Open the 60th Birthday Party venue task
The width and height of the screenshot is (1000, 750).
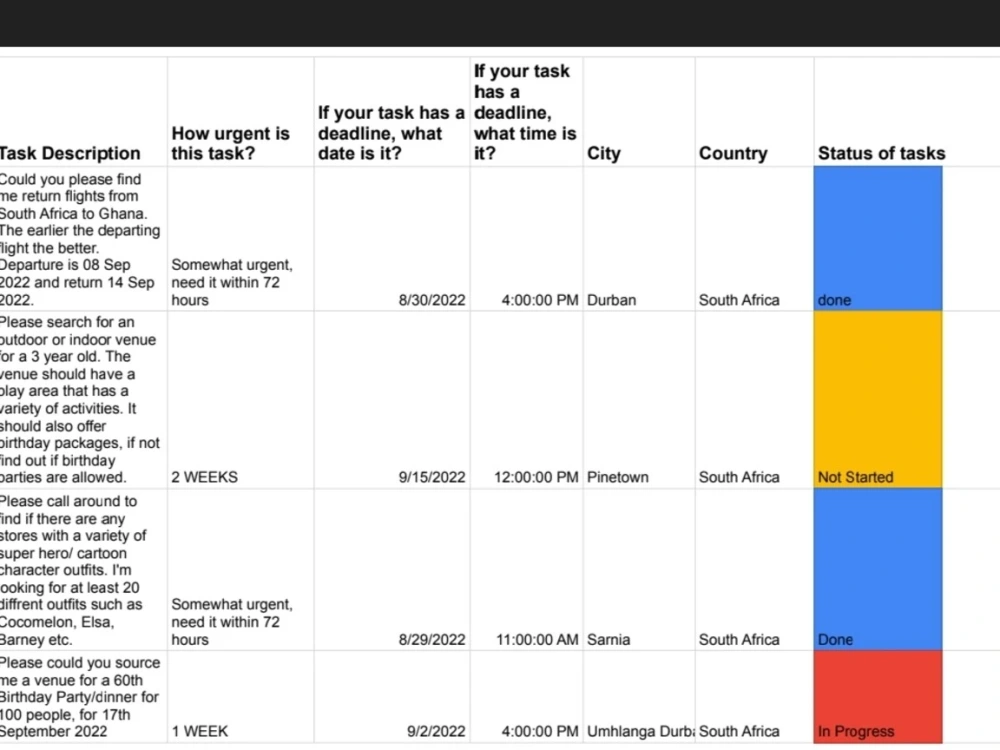pyautogui.click(x=83, y=697)
